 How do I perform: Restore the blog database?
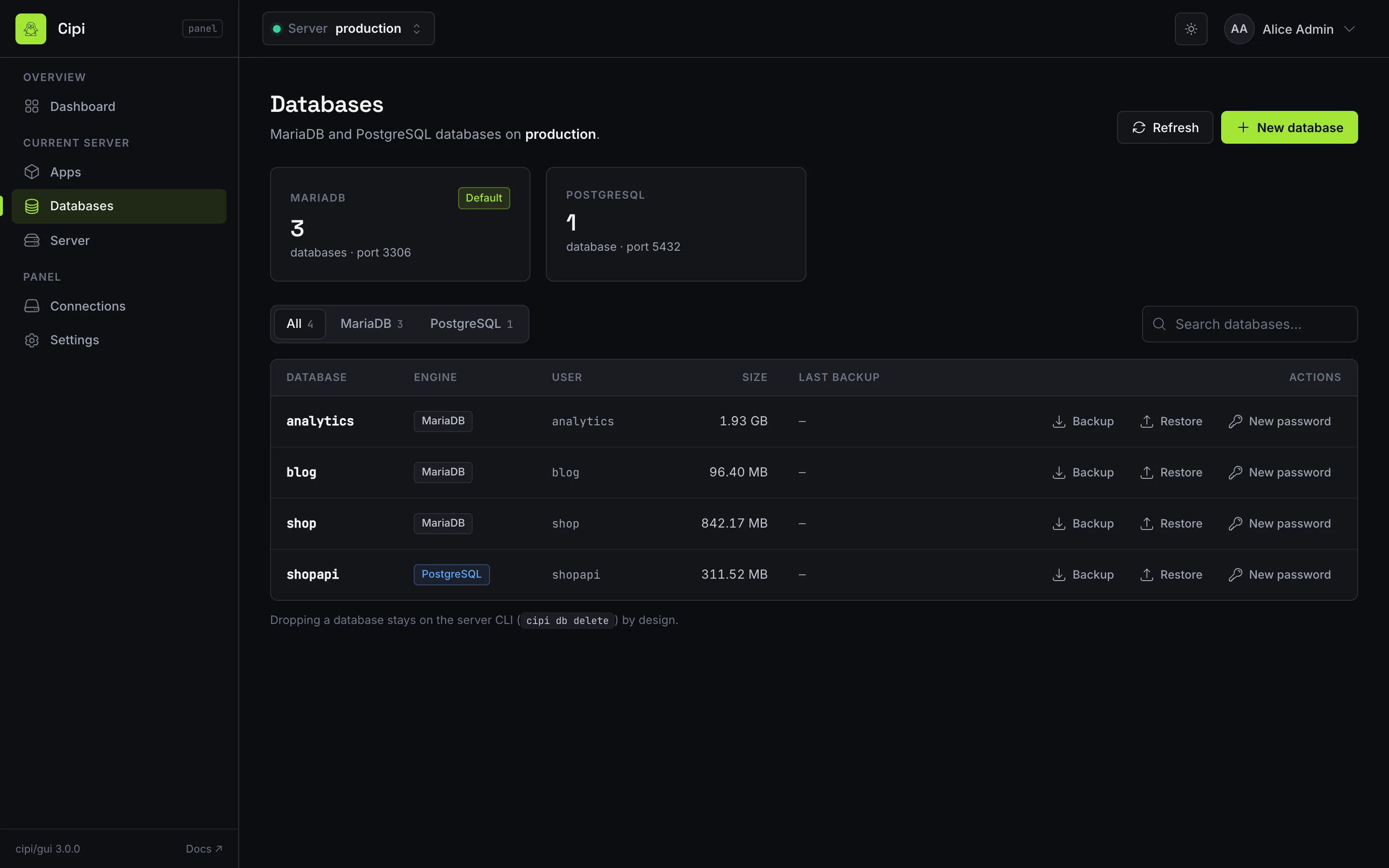(1171, 473)
